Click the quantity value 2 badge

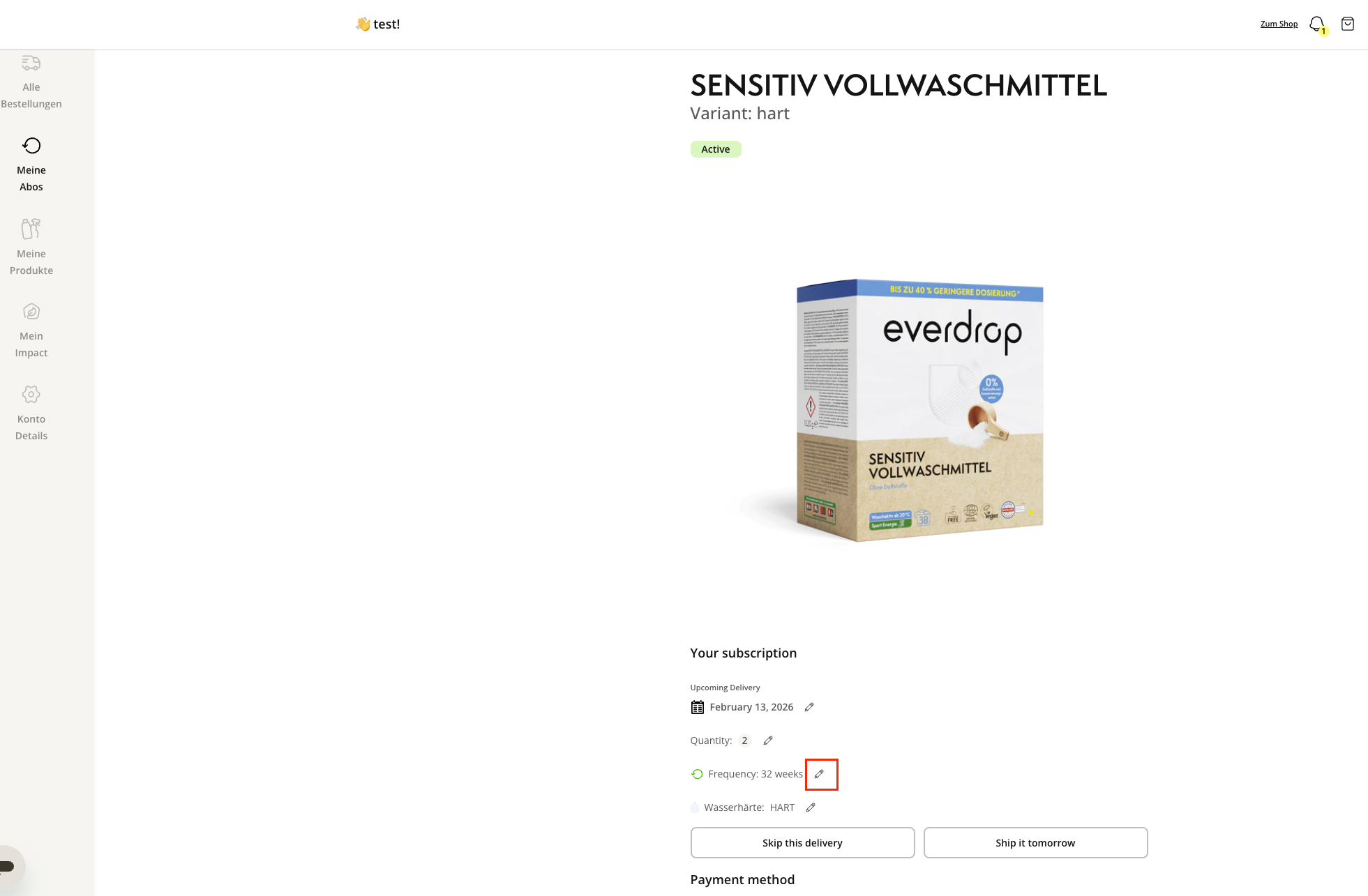[744, 741]
